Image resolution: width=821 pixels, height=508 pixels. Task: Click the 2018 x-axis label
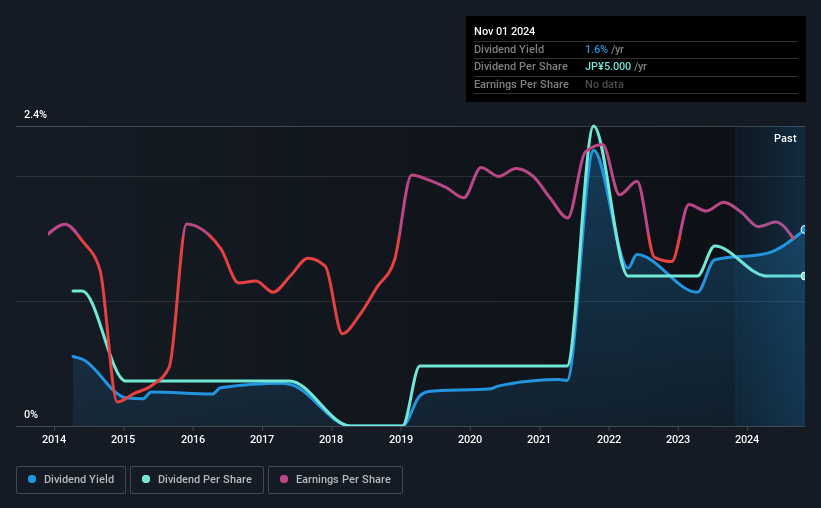tap(331, 439)
